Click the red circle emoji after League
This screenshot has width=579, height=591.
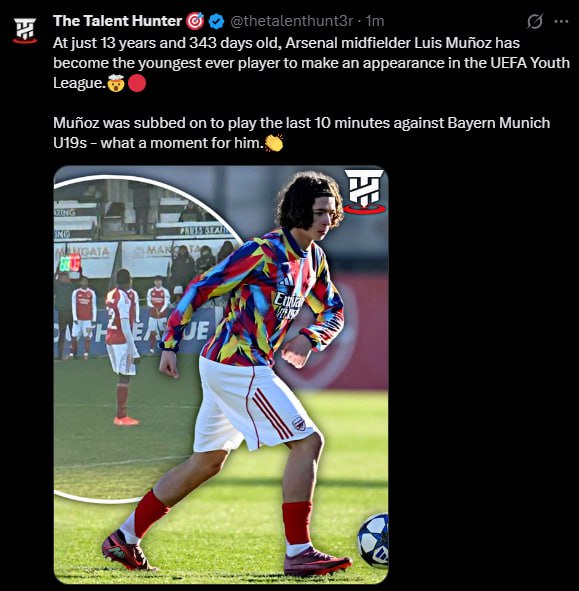137,83
